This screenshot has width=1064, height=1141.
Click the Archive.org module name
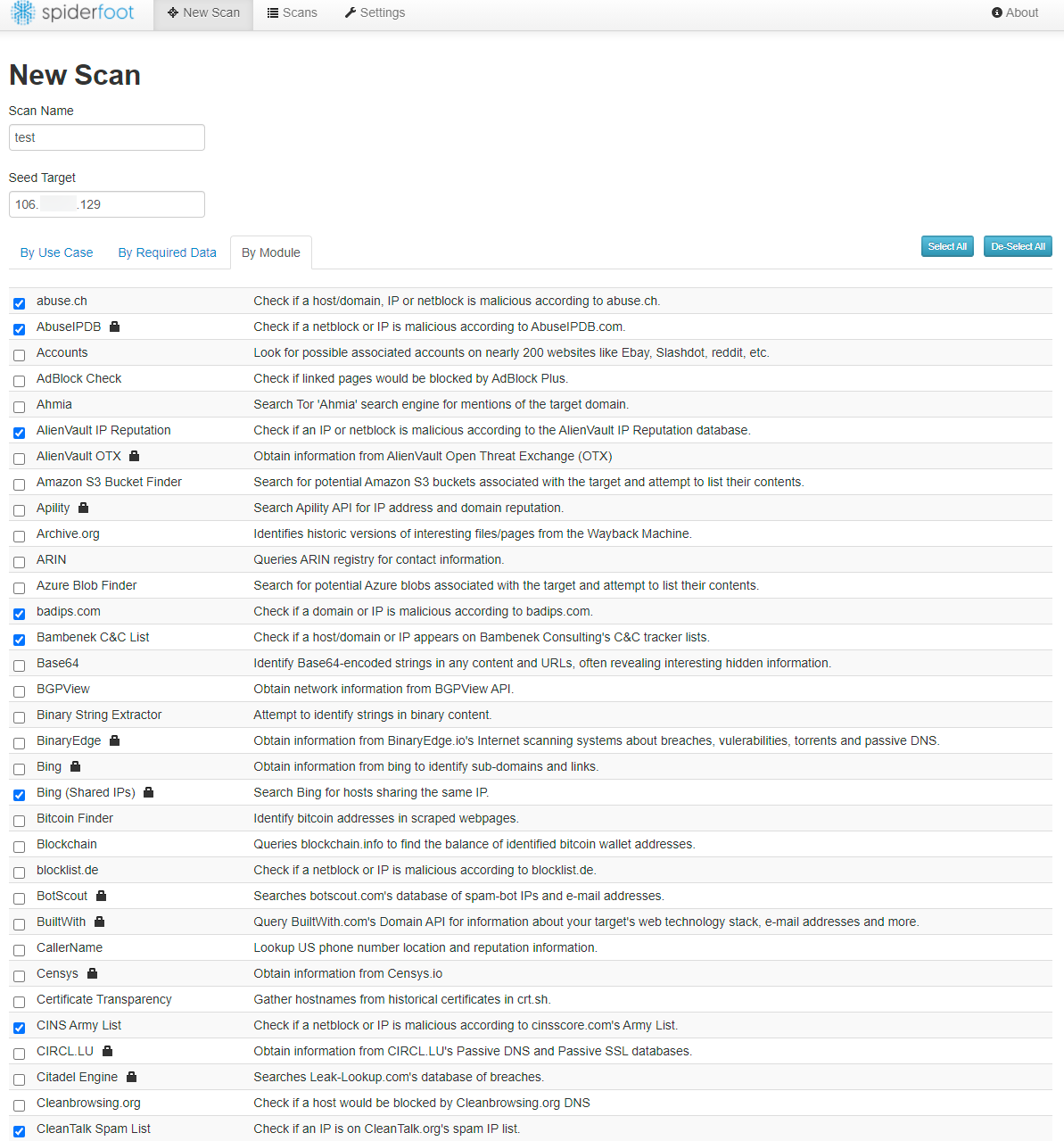click(x=68, y=533)
